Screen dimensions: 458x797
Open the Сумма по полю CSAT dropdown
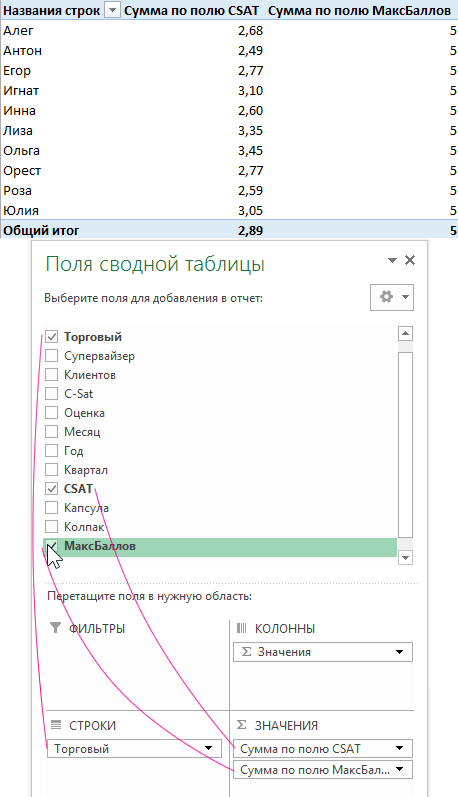(x=400, y=748)
